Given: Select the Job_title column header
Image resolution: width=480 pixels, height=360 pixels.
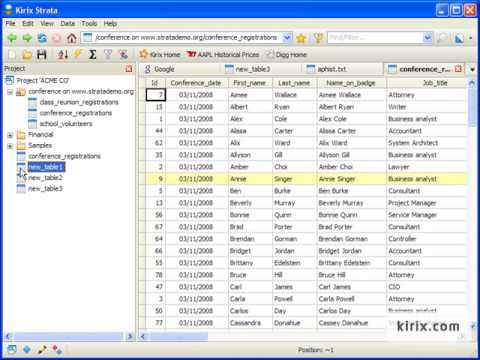Looking at the screenshot, I should 427,83.
